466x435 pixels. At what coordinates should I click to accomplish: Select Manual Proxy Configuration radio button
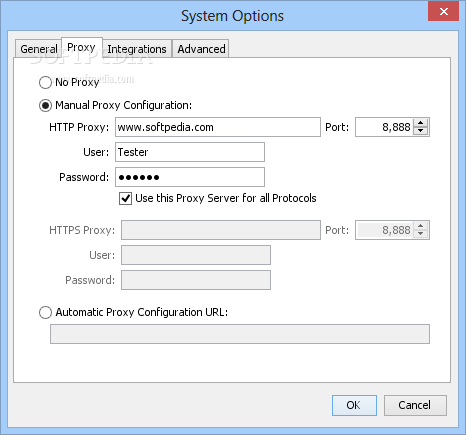point(45,105)
